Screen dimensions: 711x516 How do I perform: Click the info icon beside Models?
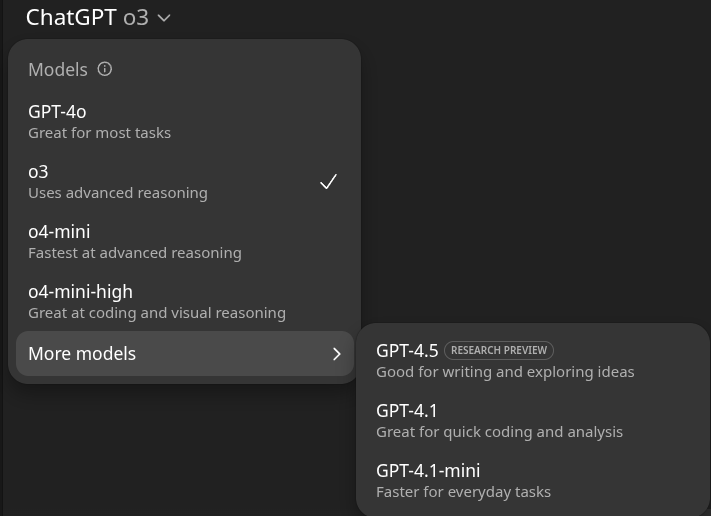tap(105, 69)
